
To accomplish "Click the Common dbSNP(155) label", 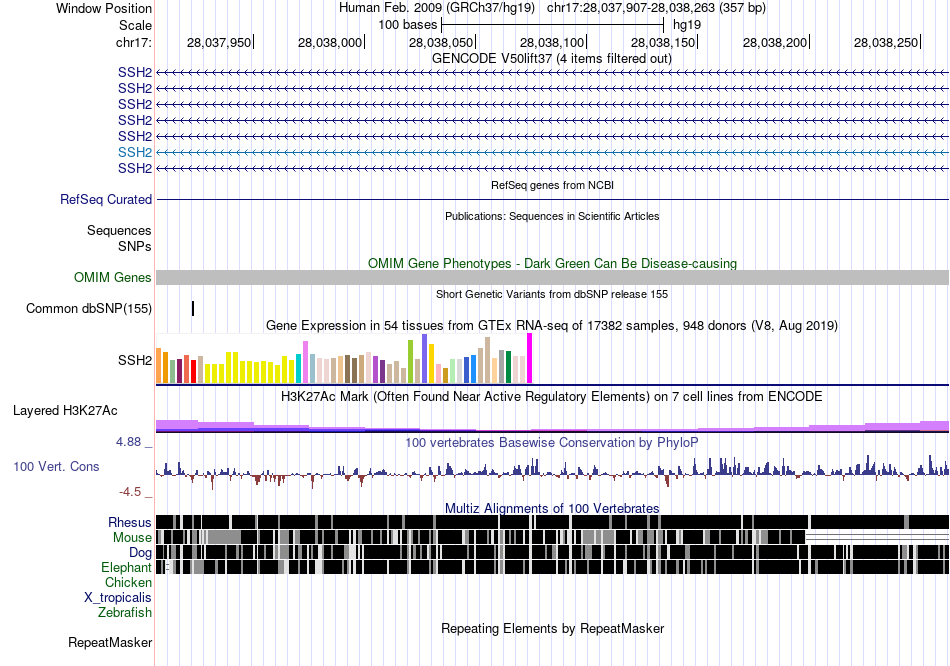I will tap(89, 308).
